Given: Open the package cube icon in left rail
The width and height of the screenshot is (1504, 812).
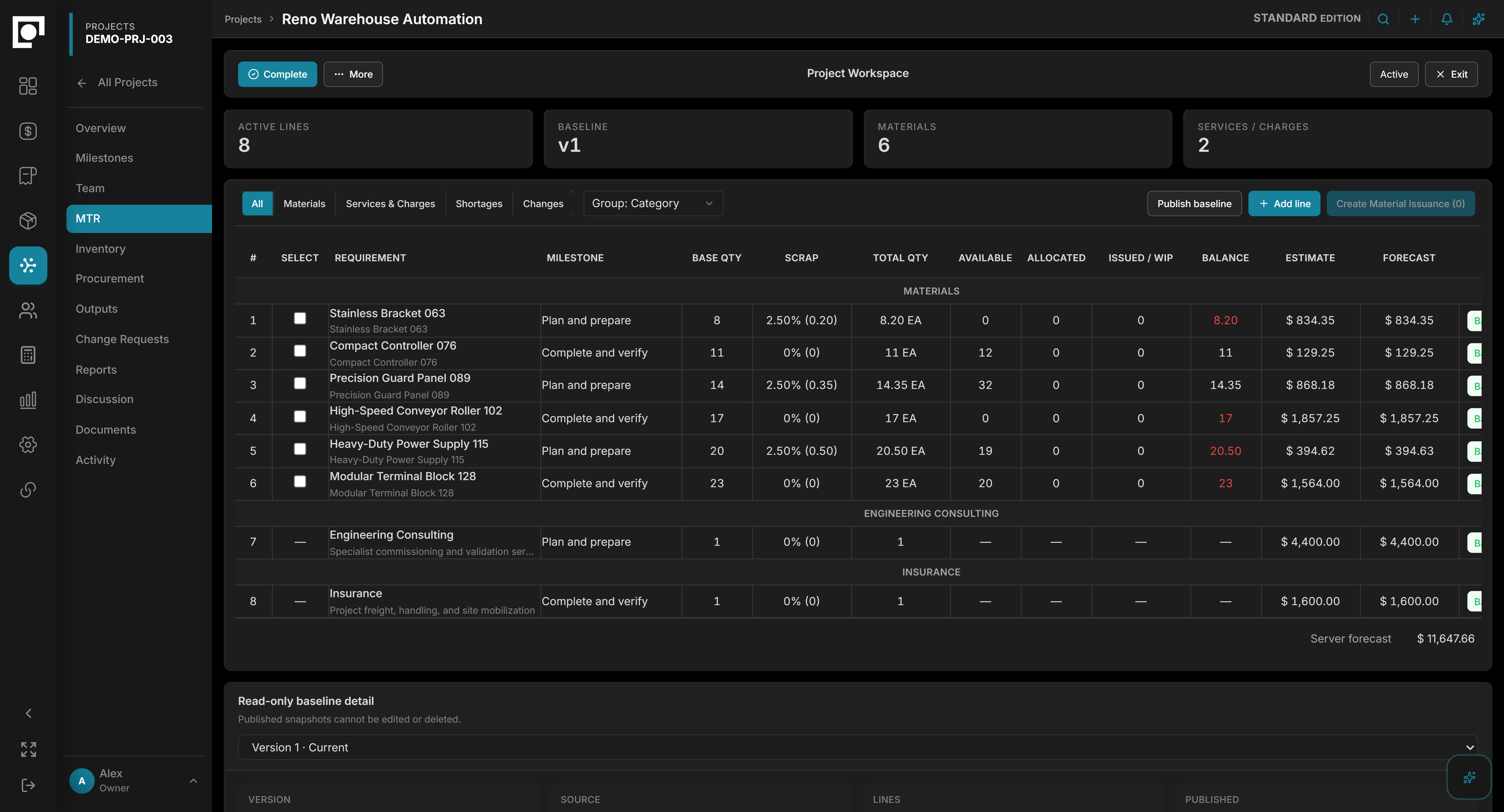Looking at the screenshot, I should coord(28,220).
